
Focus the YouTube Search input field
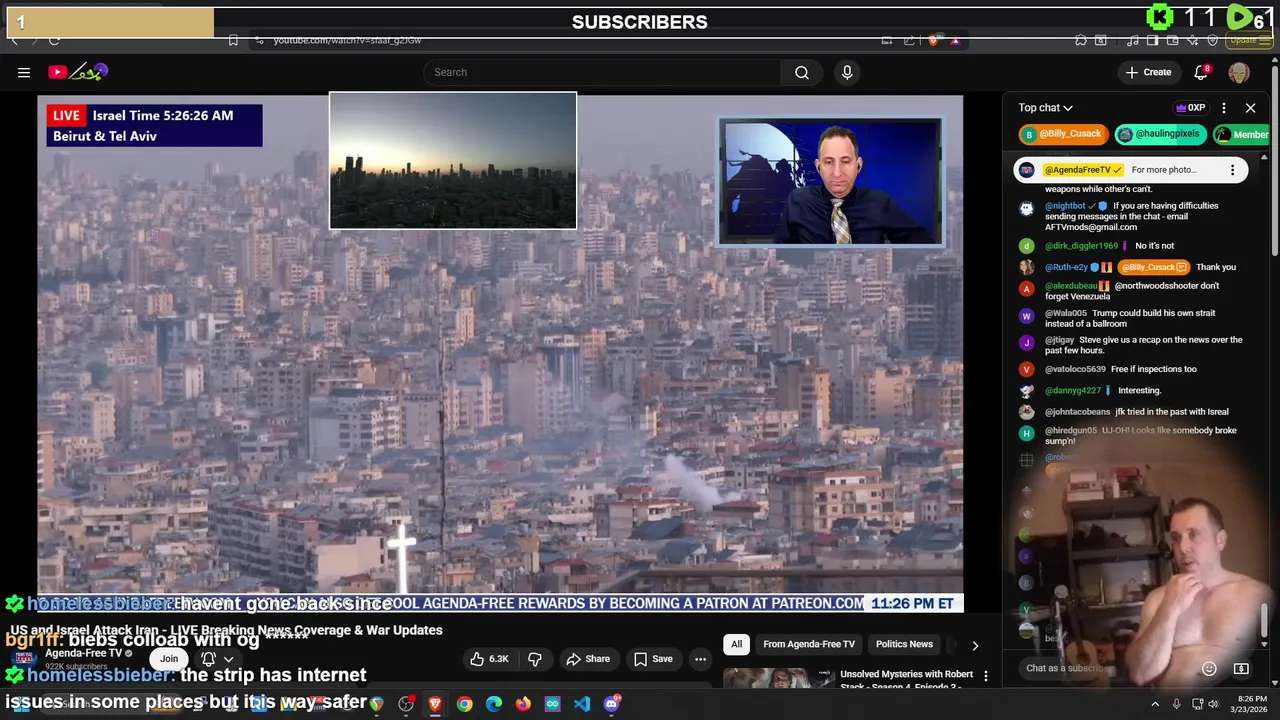tap(602, 72)
